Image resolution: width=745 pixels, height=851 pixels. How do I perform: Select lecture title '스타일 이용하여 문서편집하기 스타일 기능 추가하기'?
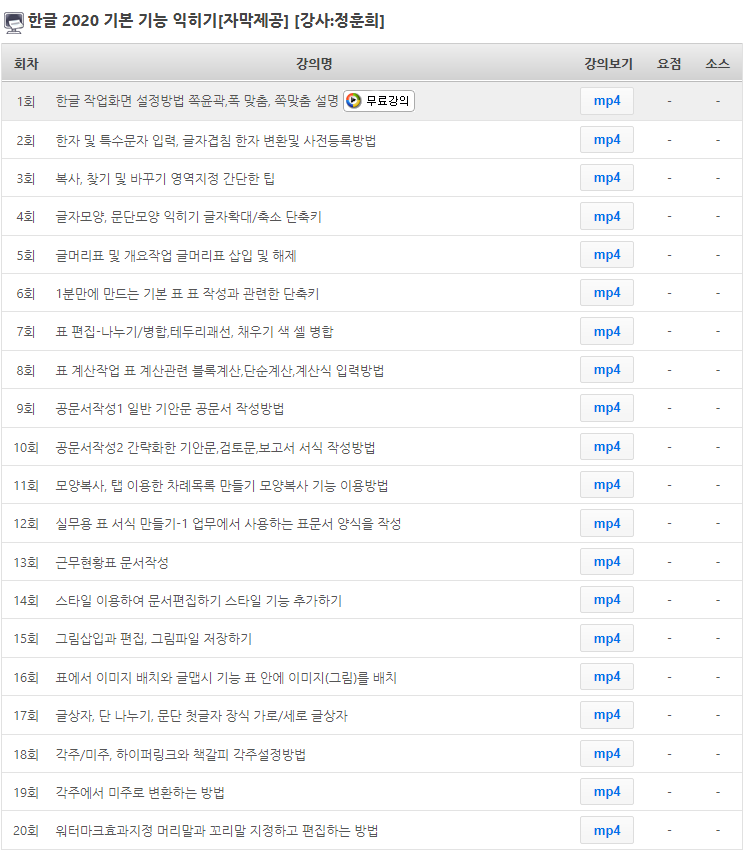[199, 601]
